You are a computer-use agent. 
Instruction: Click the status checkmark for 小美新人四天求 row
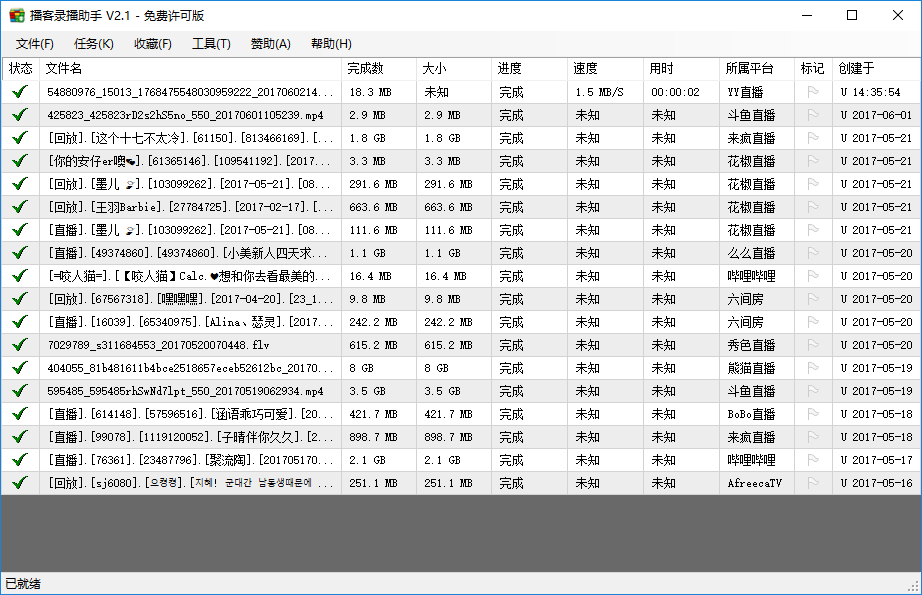coord(20,253)
